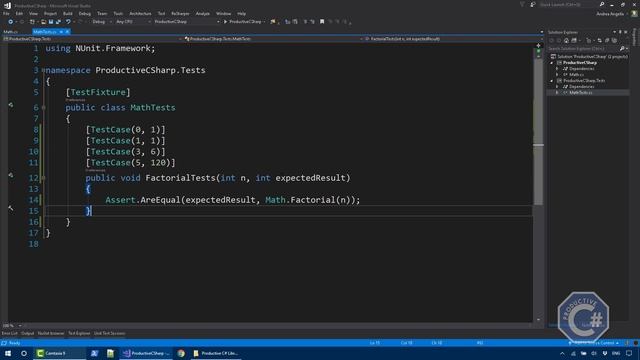Open the Error List panel tab
This screenshot has height=360, width=640.
tap(9, 333)
